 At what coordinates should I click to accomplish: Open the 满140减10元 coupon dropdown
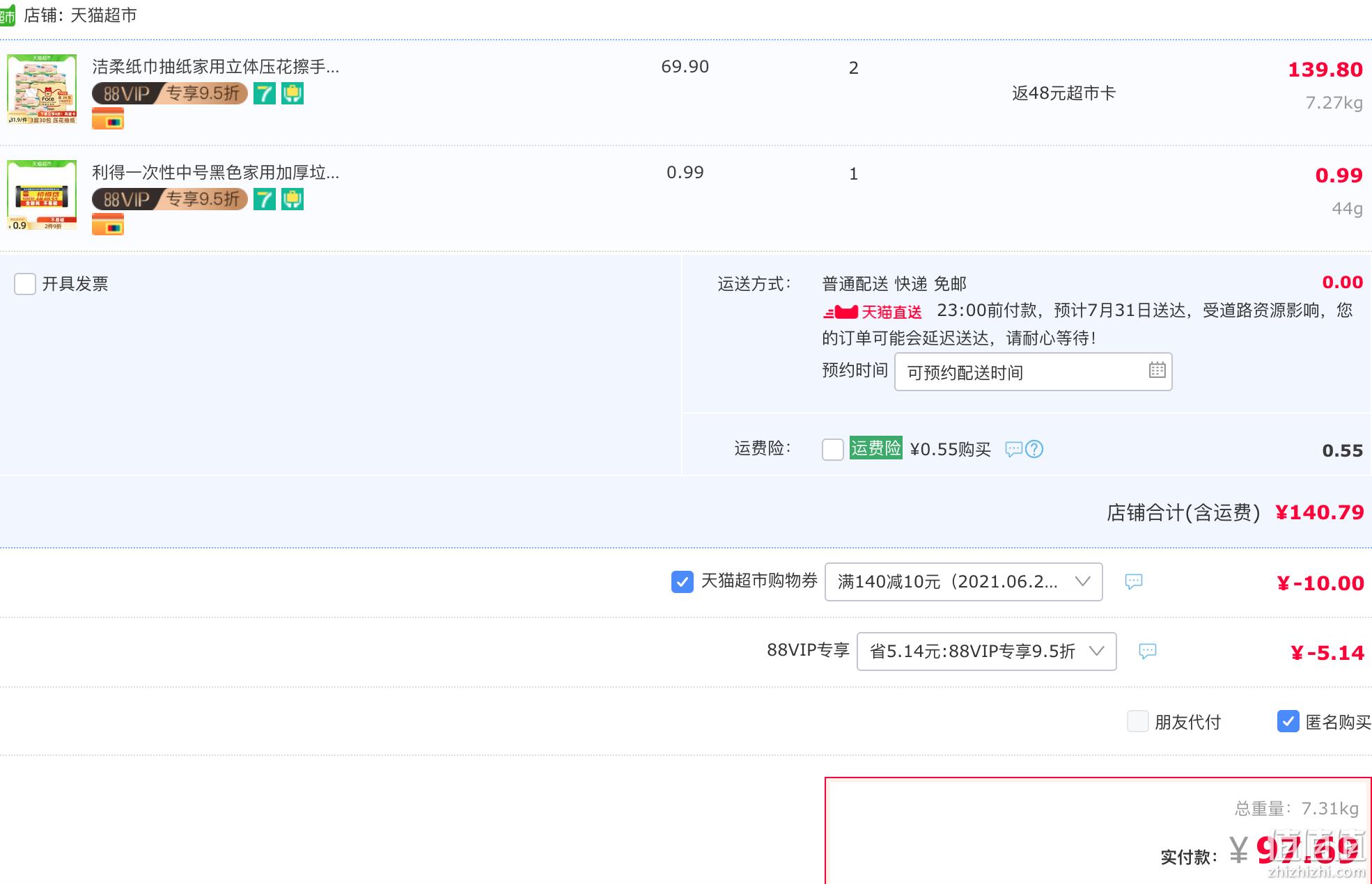(964, 582)
